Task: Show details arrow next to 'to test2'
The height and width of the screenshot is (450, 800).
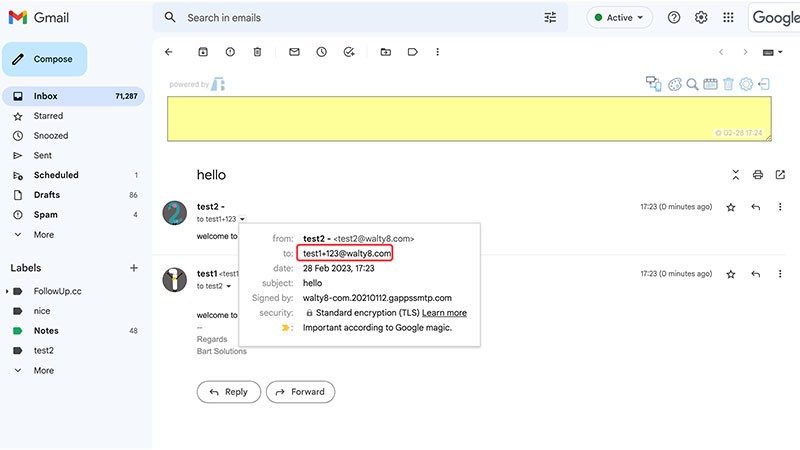Action: [229, 286]
